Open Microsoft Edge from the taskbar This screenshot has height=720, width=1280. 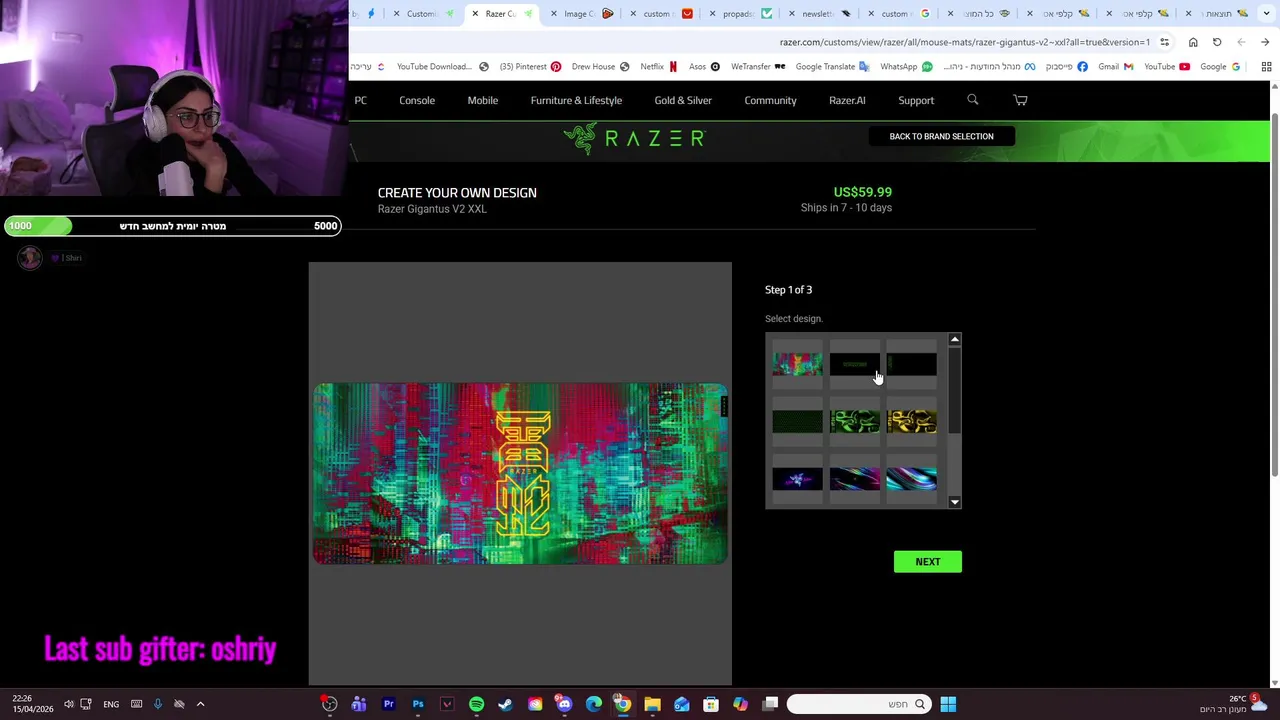pyautogui.click(x=593, y=704)
